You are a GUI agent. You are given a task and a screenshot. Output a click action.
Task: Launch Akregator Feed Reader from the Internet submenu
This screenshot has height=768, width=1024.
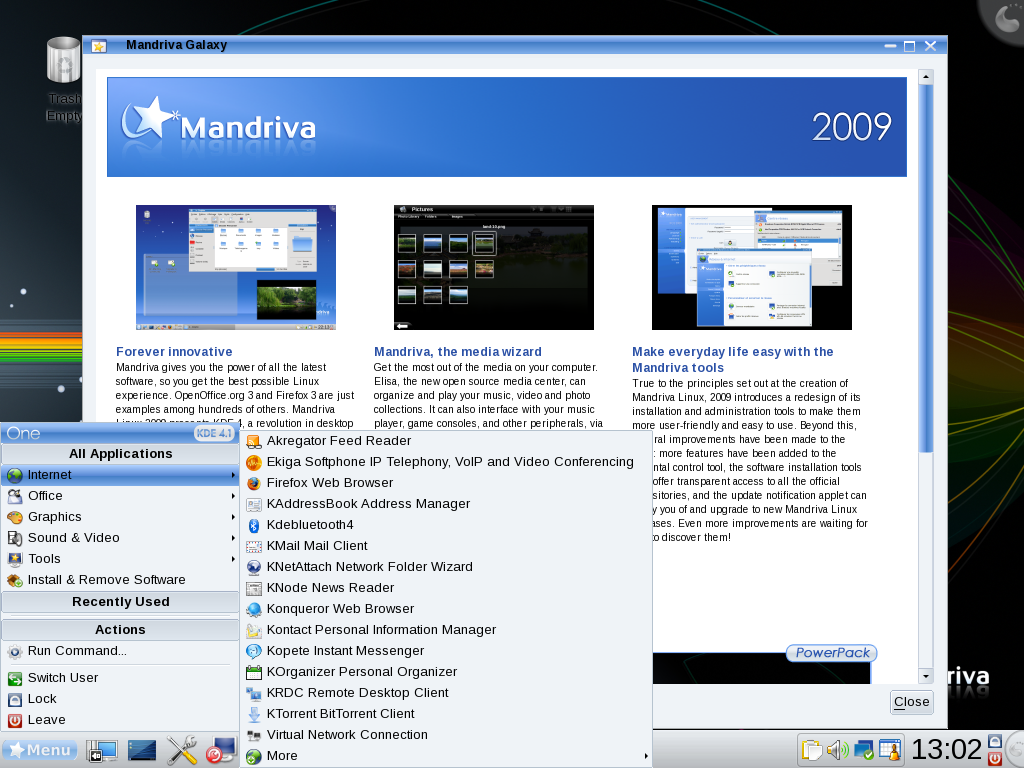[447, 441]
